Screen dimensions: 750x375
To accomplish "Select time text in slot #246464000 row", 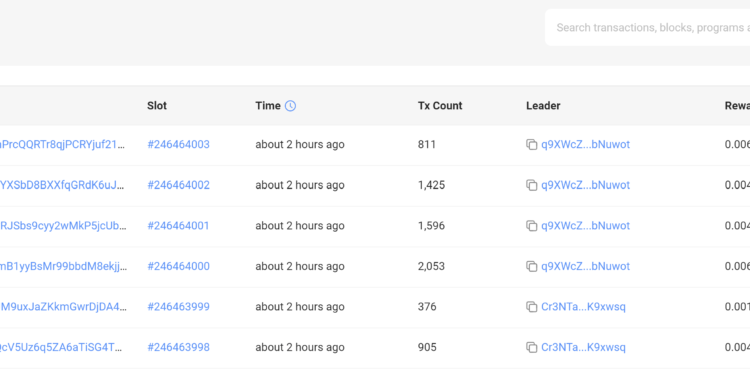I will (x=300, y=266).
